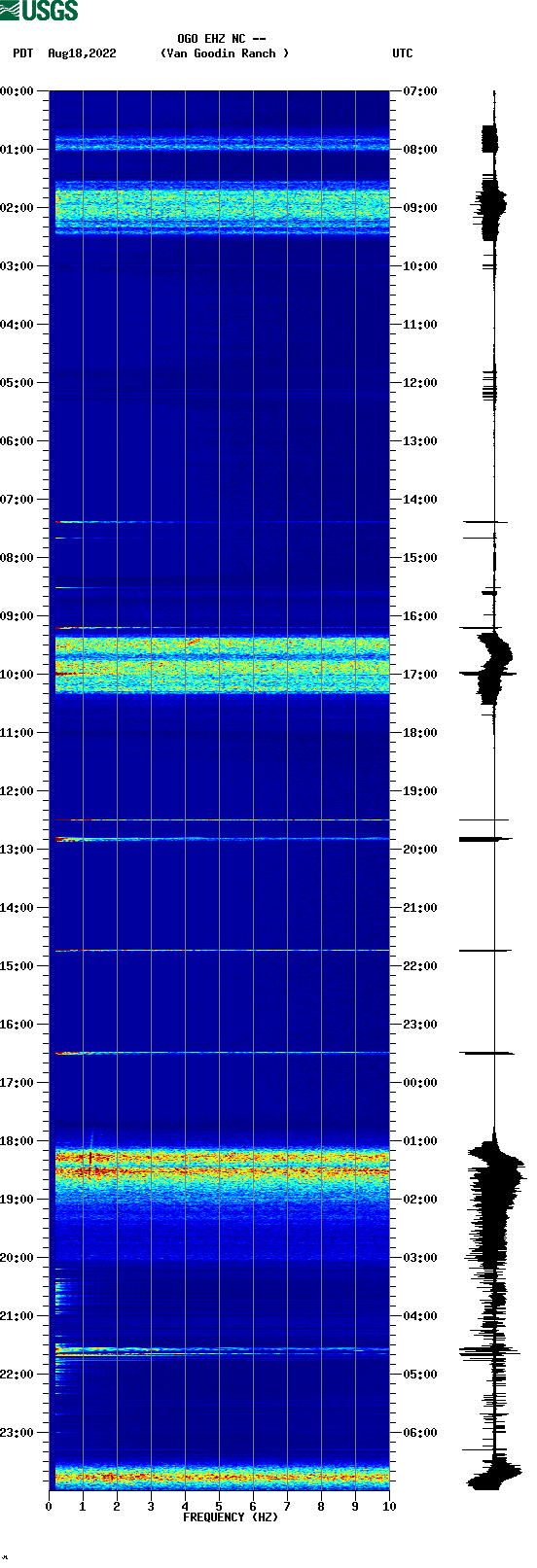The width and height of the screenshot is (537, 1568).
Task: Click the thin spectral line before 13:00 PDT
Action: pos(222,839)
